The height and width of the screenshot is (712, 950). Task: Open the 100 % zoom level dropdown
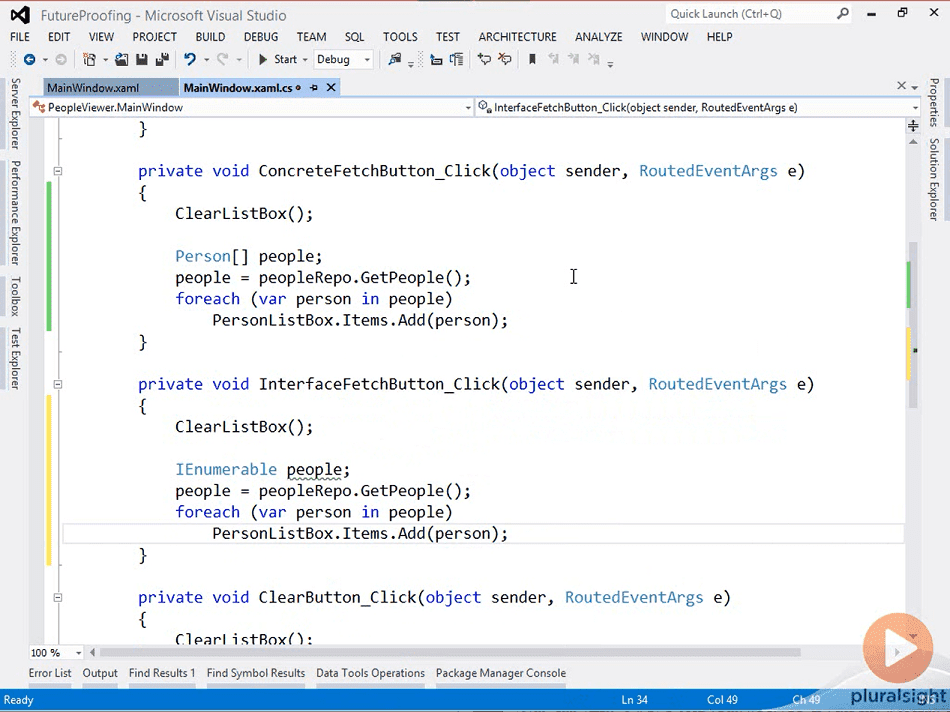(x=79, y=653)
